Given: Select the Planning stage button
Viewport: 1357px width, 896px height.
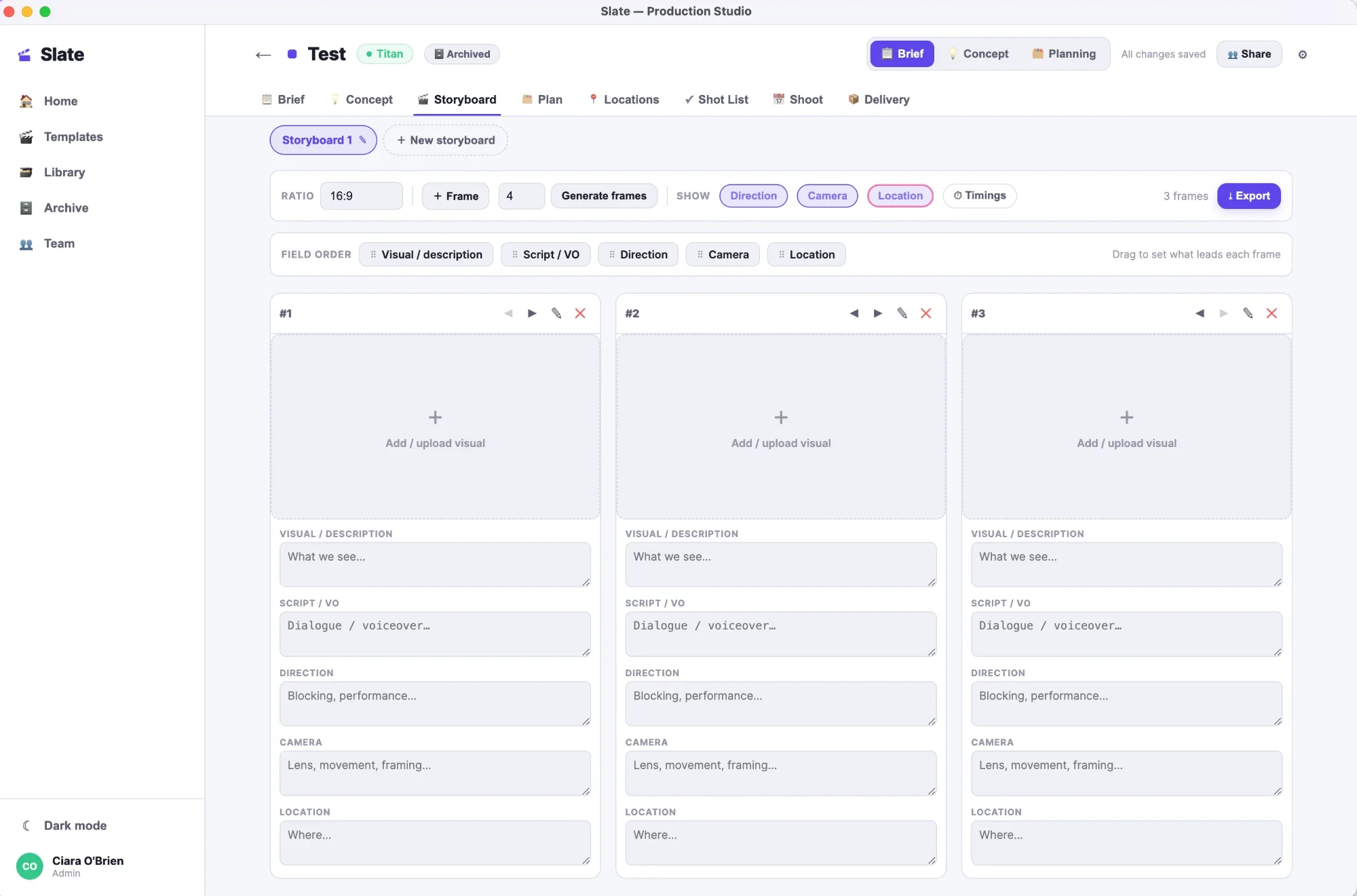Looking at the screenshot, I should coord(1064,54).
